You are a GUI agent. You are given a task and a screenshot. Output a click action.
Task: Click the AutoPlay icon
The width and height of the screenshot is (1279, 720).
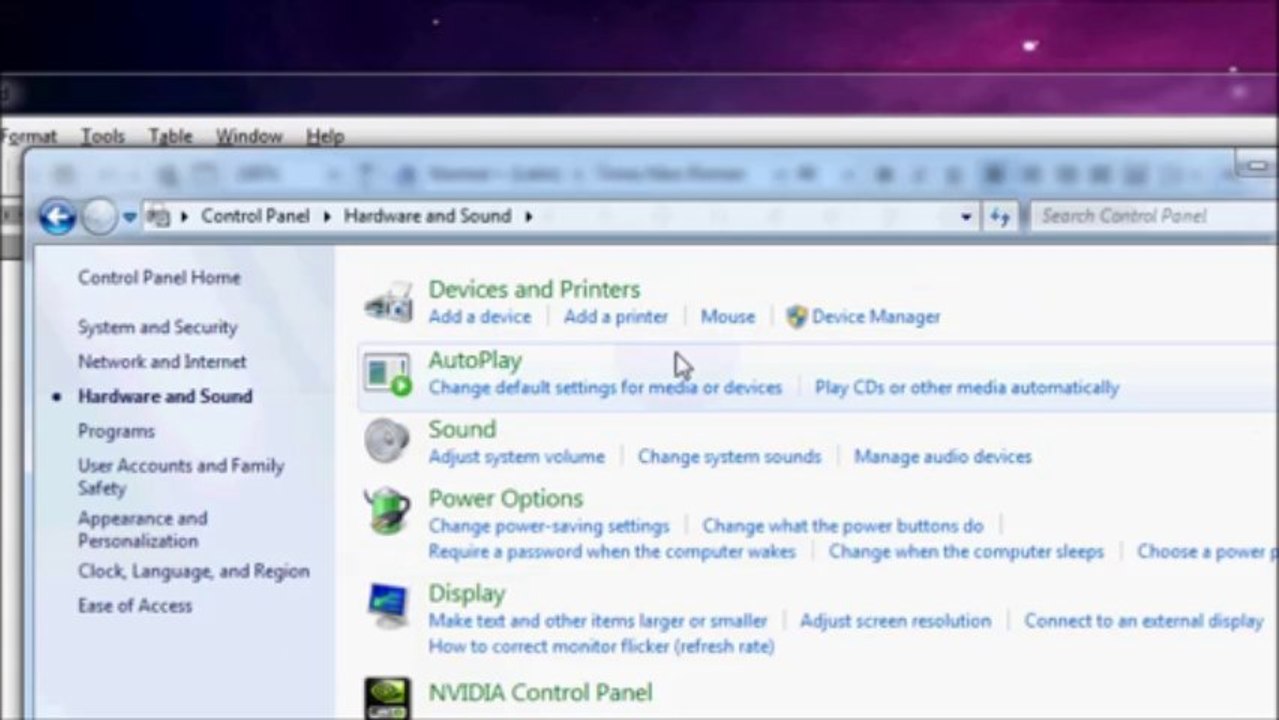388,373
